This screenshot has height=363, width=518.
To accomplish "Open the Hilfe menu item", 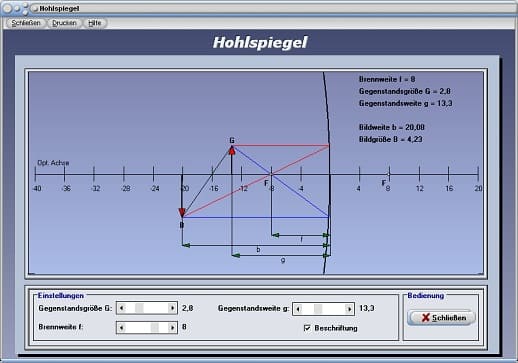I will 95,23.
